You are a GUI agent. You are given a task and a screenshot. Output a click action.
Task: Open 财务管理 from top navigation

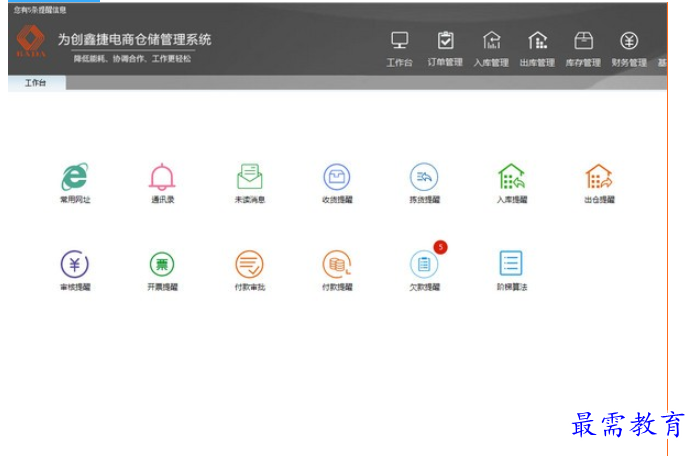(629, 48)
